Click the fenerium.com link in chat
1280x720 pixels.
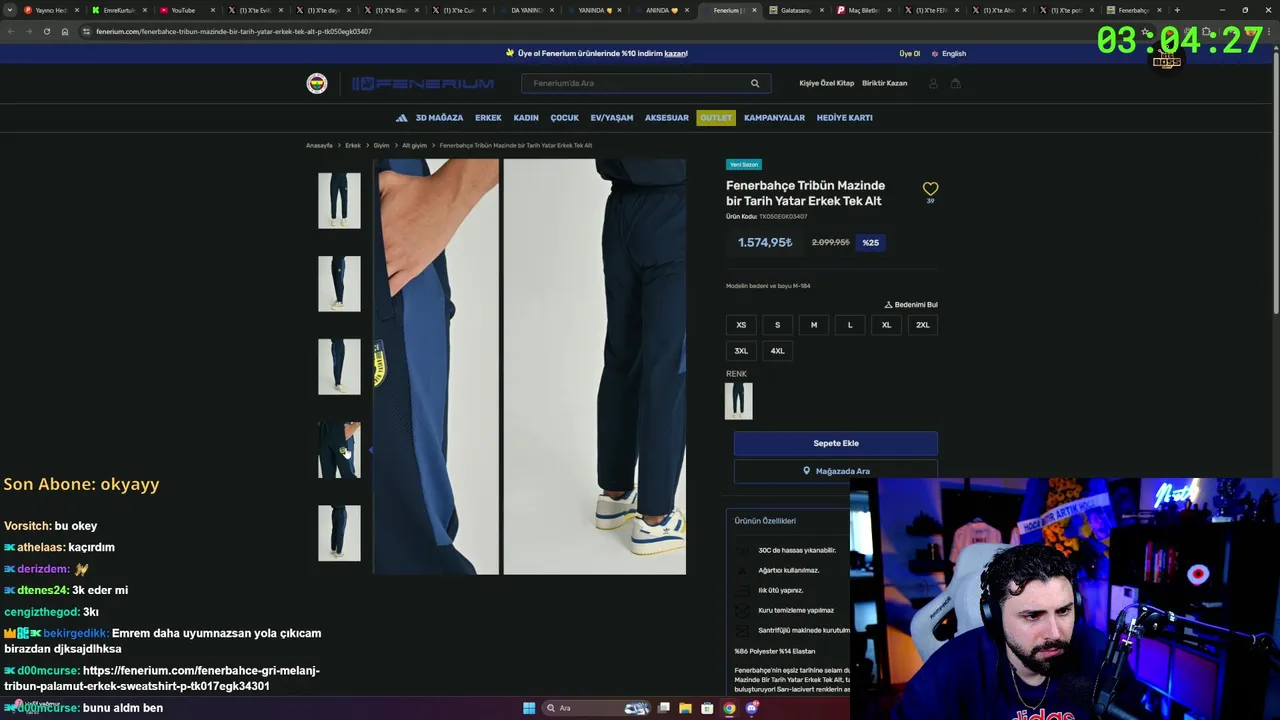(x=162, y=678)
